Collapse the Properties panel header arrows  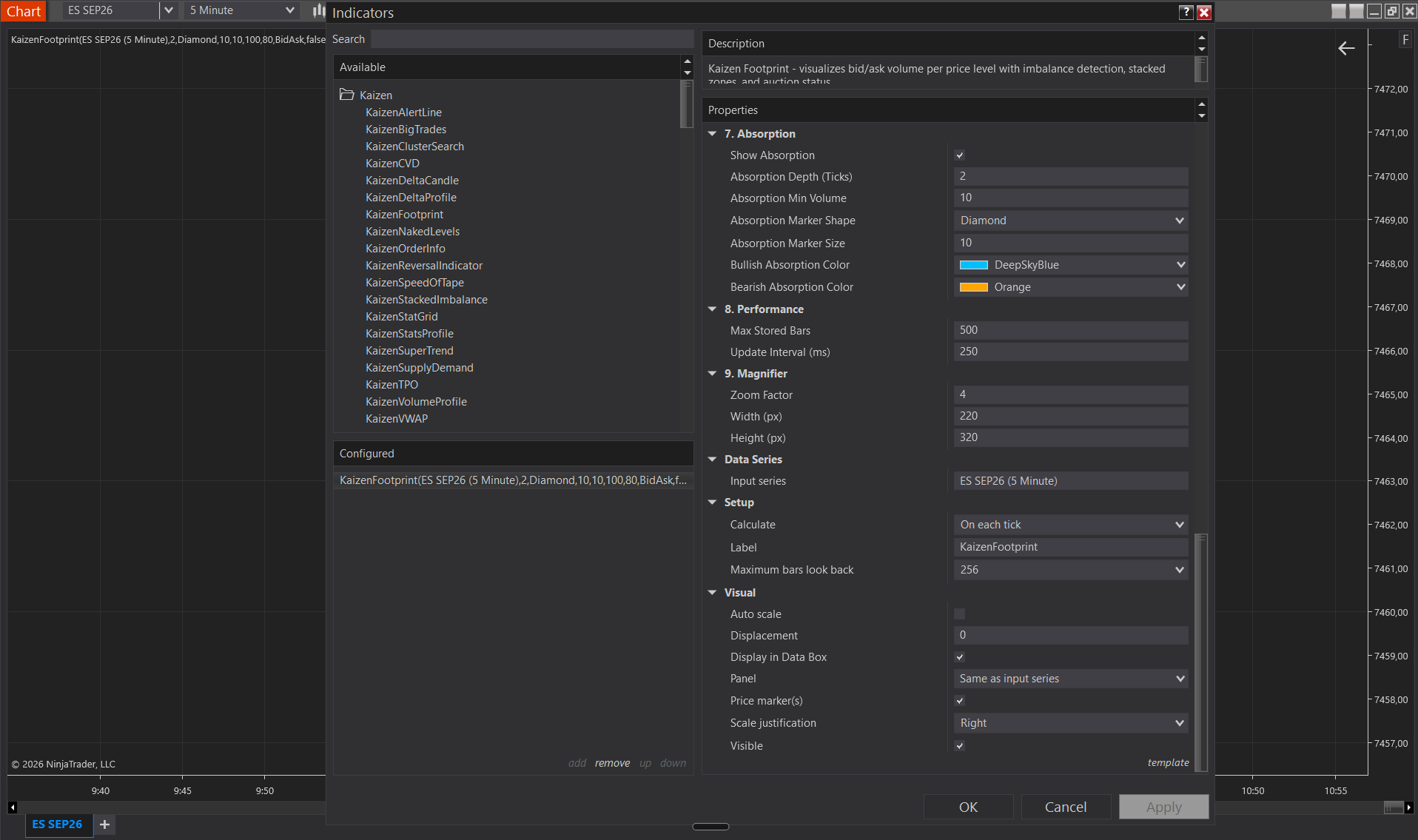pos(1202,110)
